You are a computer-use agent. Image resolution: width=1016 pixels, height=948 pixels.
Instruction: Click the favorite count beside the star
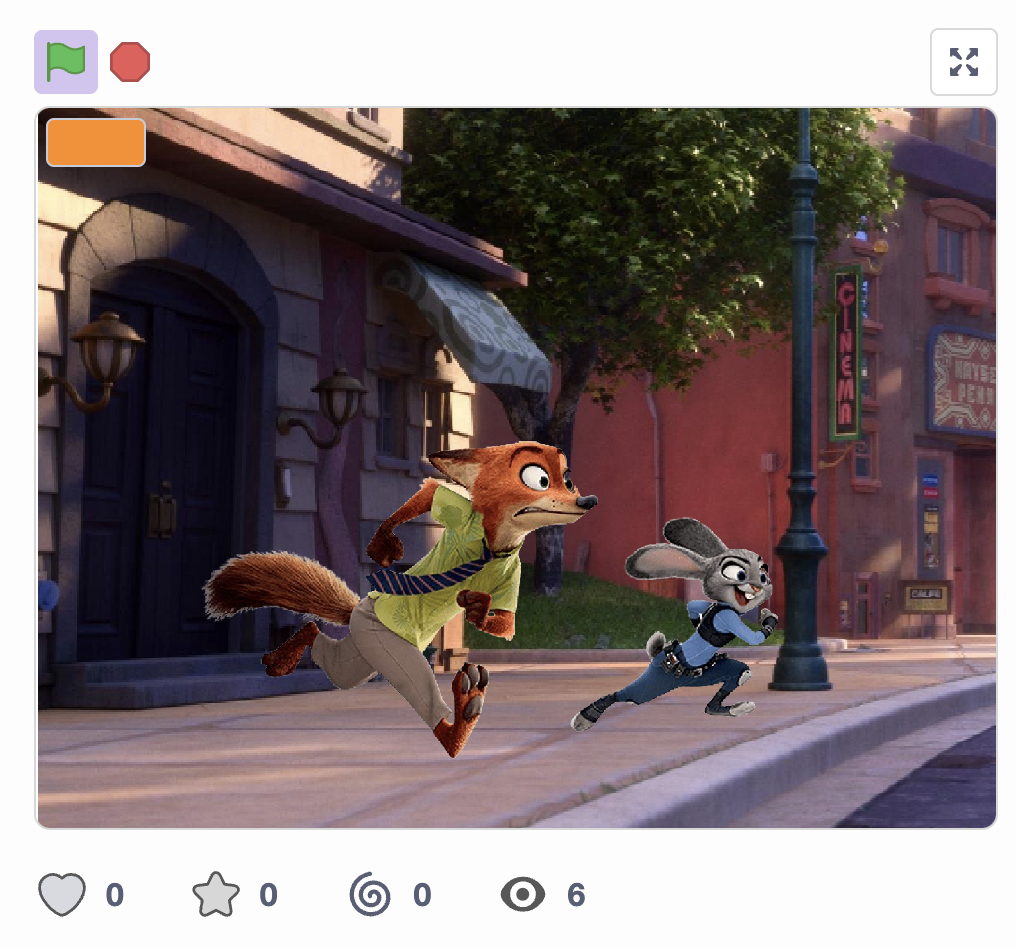(x=268, y=895)
